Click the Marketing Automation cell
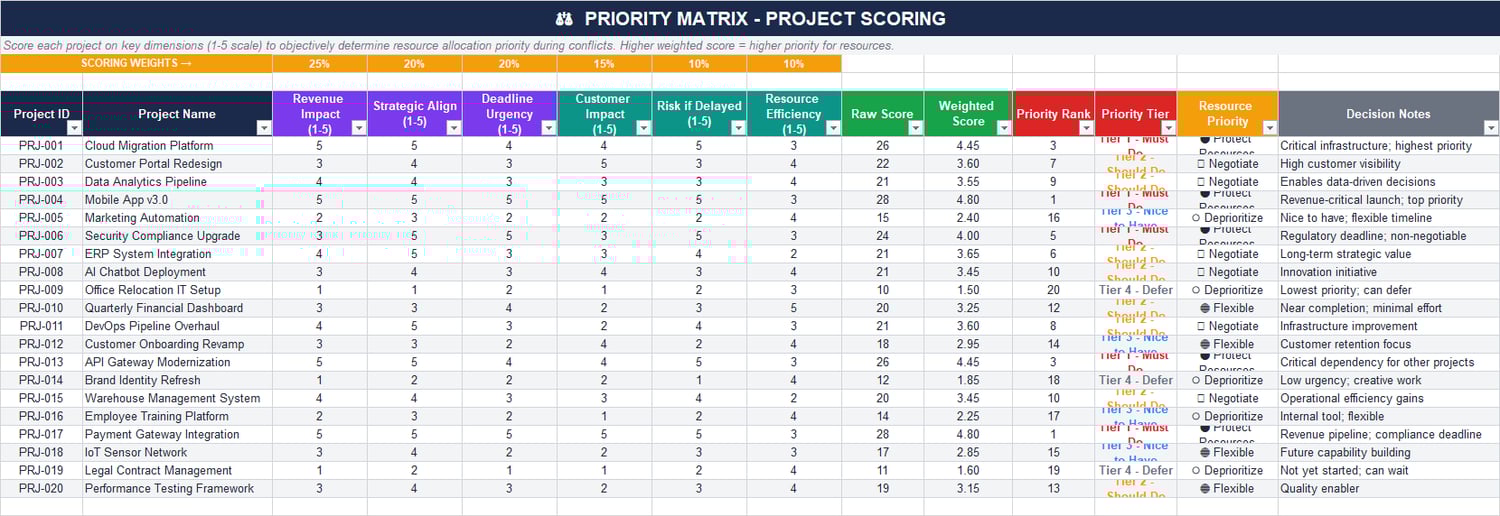 (x=177, y=218)
